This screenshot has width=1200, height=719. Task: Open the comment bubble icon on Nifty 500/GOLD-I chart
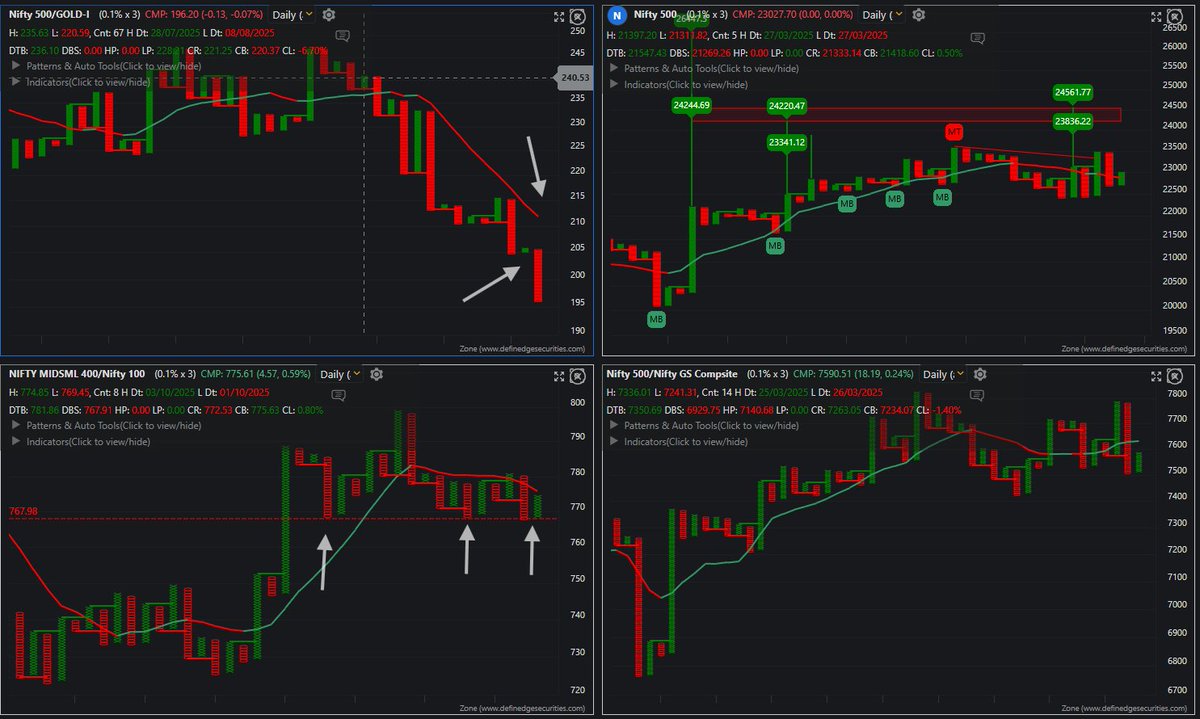pyautogui.click(x=341, y=35)
